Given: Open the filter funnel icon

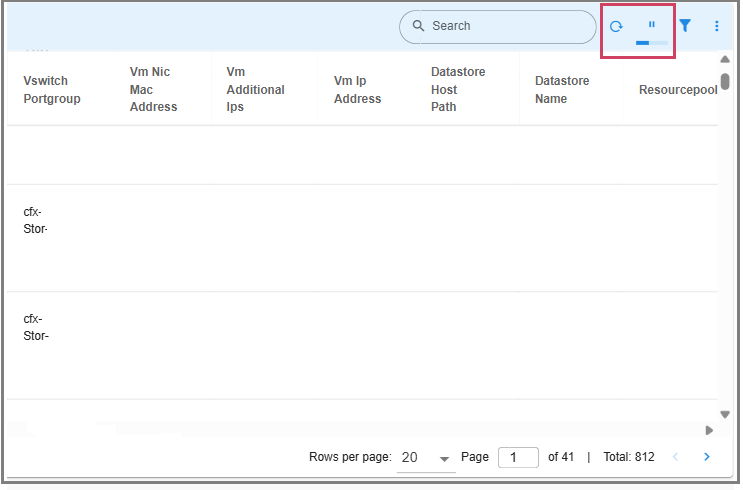Looking at the screenshot, I should [x=685, y=26].
